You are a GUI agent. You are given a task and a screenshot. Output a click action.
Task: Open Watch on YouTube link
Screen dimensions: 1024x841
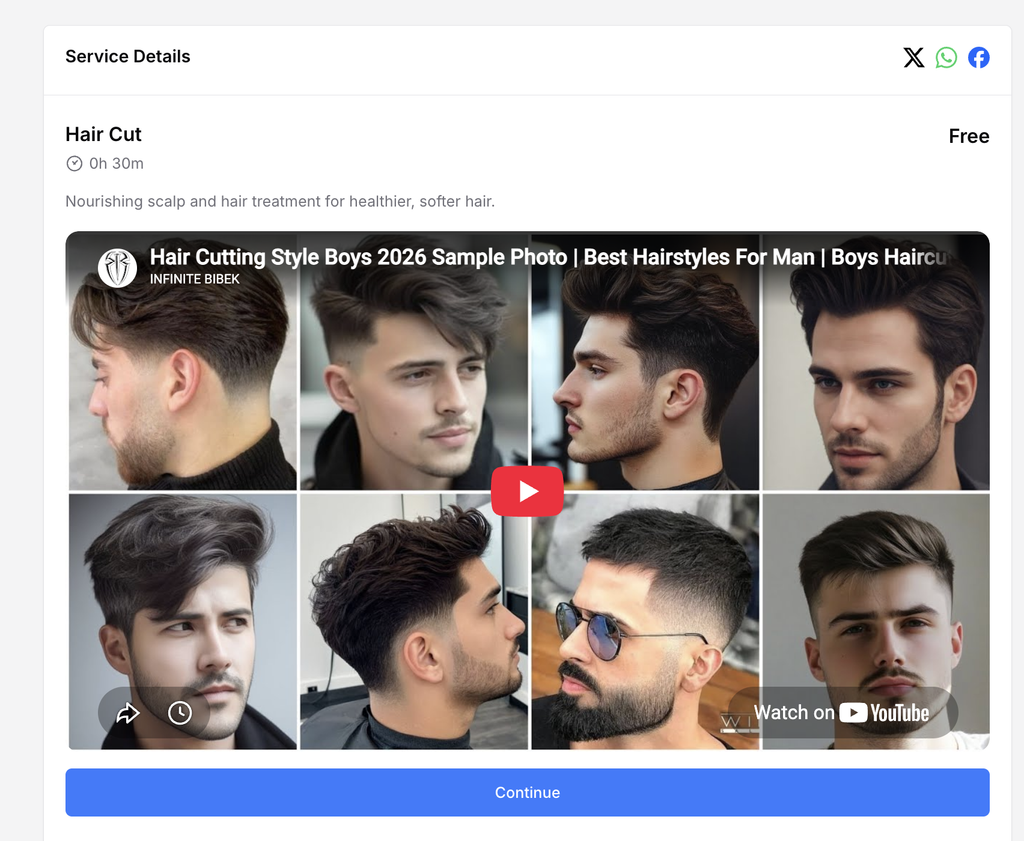click(x=841, y=712)
